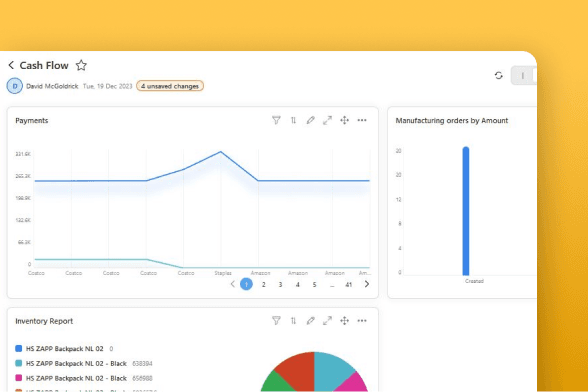Click move handle icon on Payments widget
Screen dimensions: 588x392
pos(344,120)
